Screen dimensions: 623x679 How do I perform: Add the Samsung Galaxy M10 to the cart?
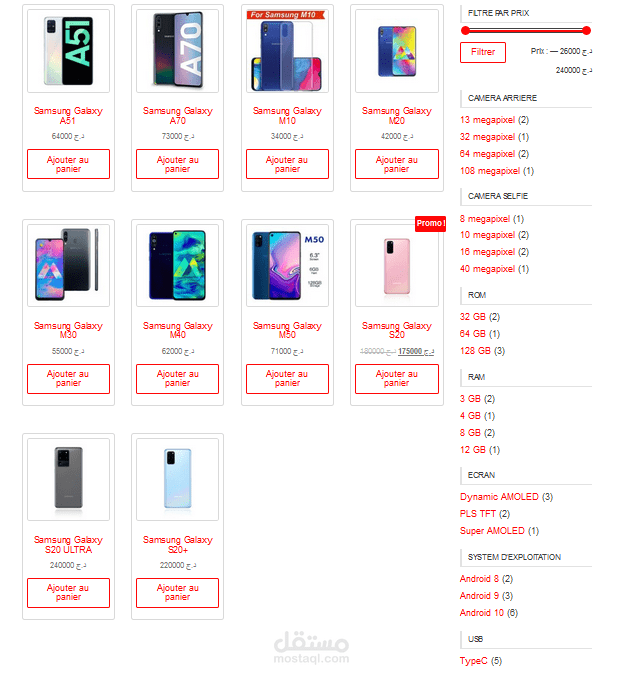287,164
